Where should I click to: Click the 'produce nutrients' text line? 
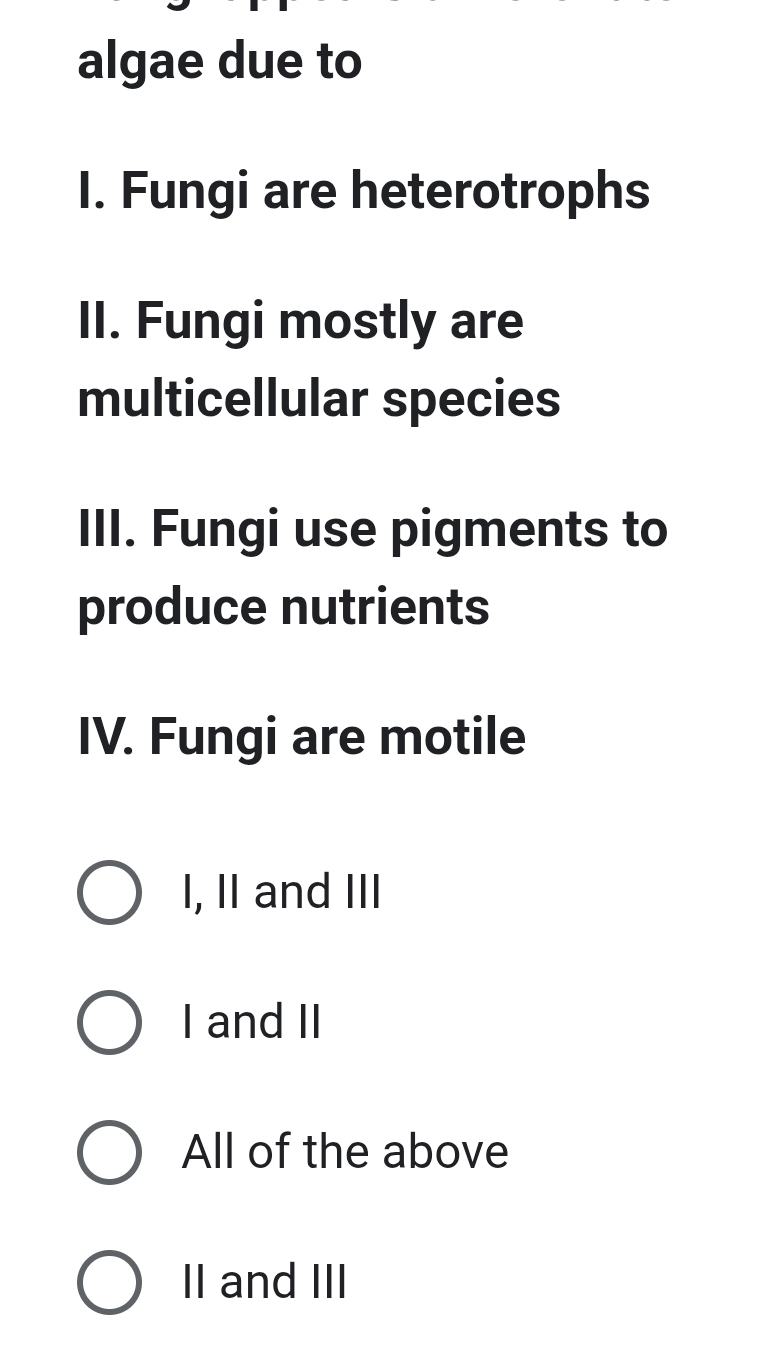pyautogui.click(x=283, y=607)
